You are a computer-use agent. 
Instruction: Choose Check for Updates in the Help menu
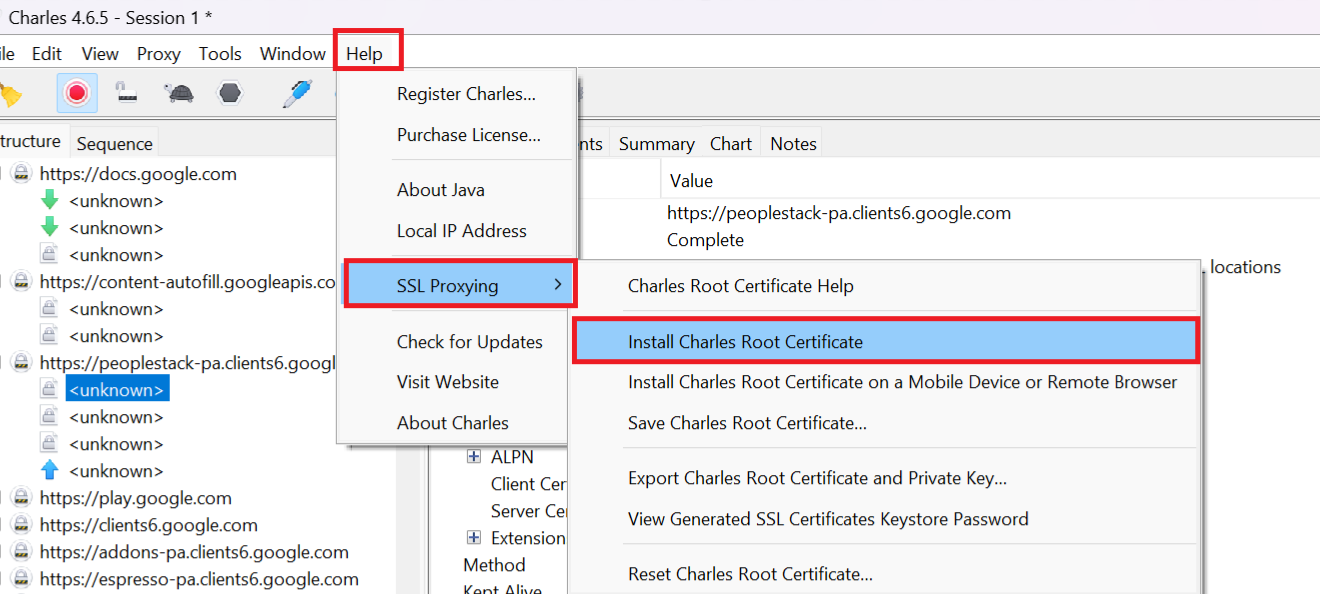pyautogui.click(x=470, y=342)
